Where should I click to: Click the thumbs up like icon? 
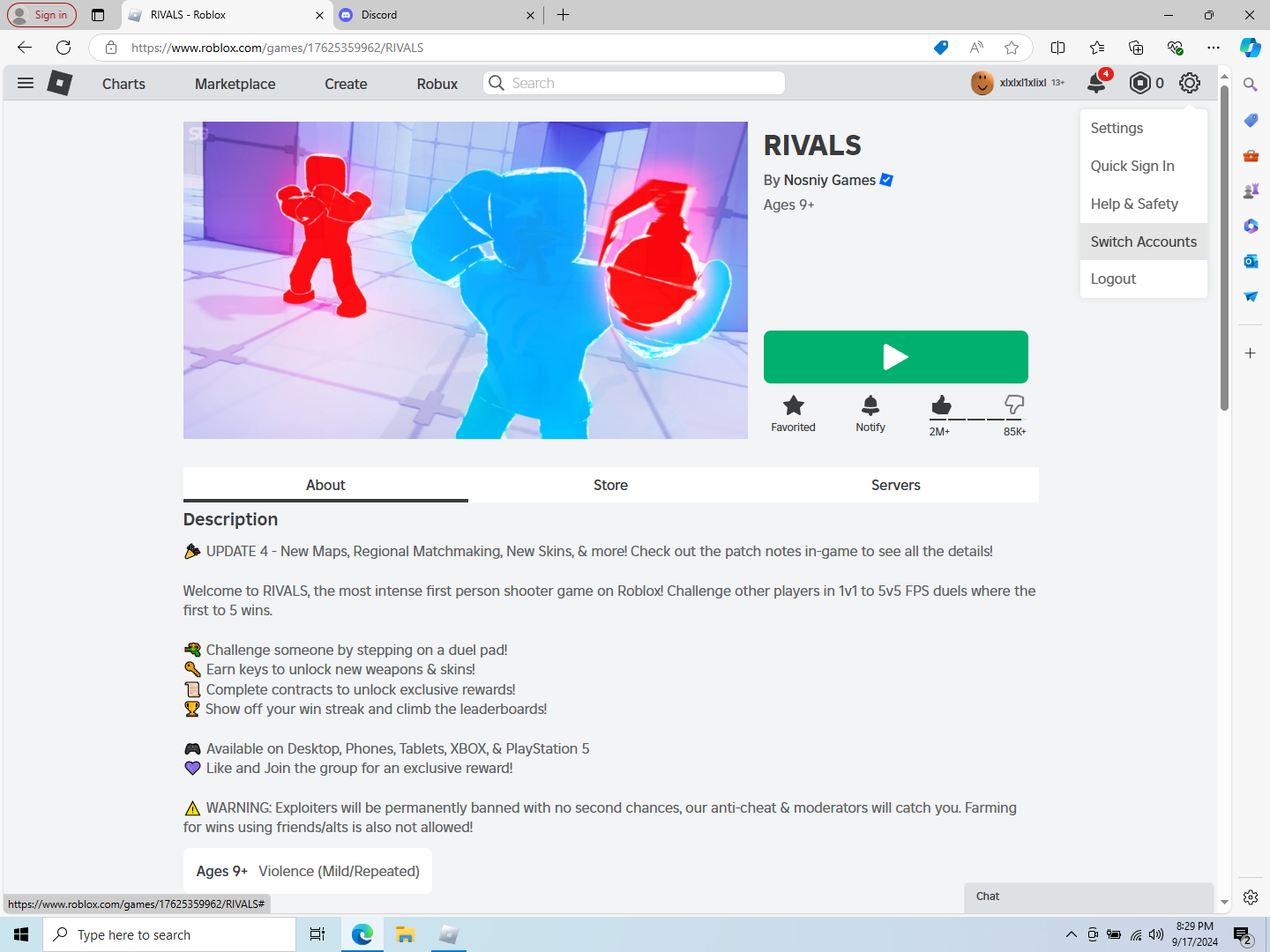941,405
